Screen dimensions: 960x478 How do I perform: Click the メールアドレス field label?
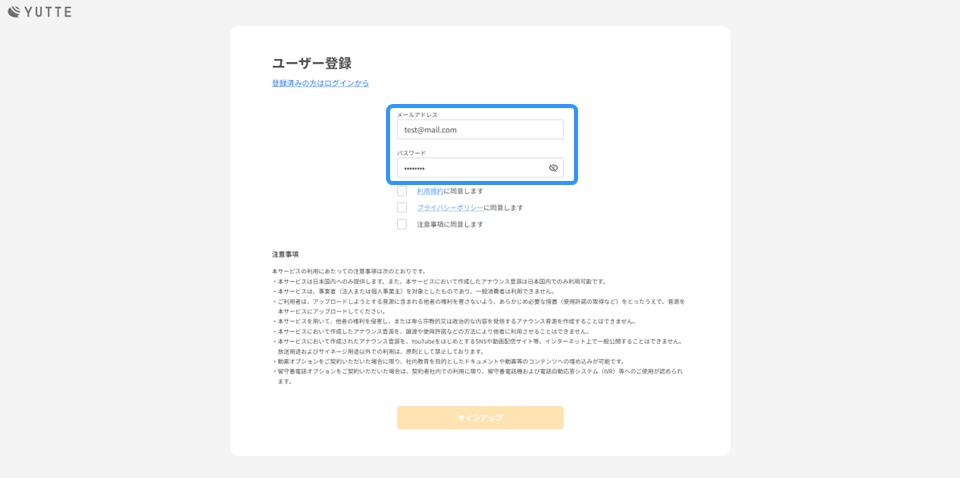[417, 115]
